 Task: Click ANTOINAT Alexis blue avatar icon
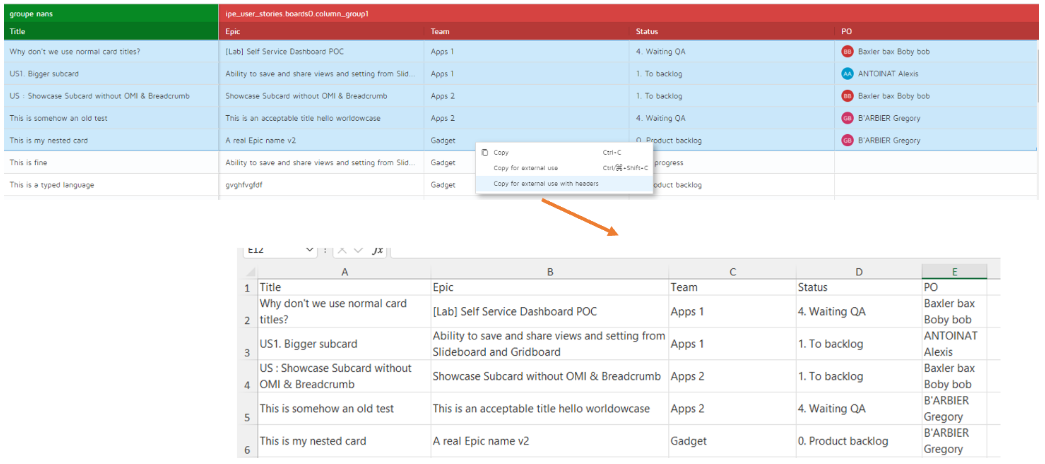847,74
